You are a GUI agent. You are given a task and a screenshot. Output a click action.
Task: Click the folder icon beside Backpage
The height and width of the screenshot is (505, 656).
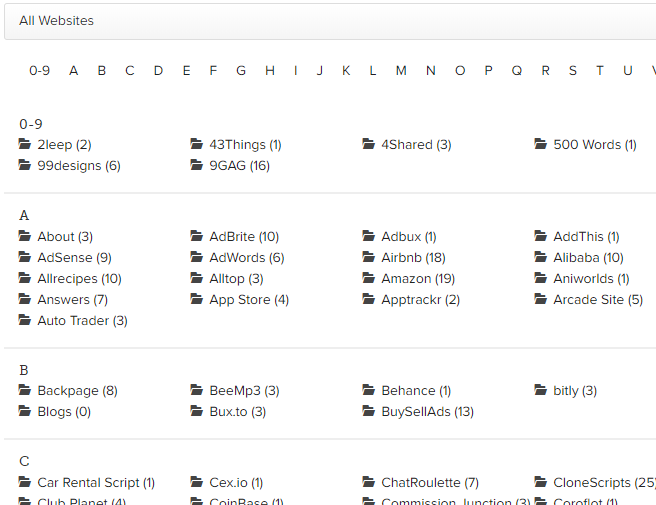pos(25,390)
